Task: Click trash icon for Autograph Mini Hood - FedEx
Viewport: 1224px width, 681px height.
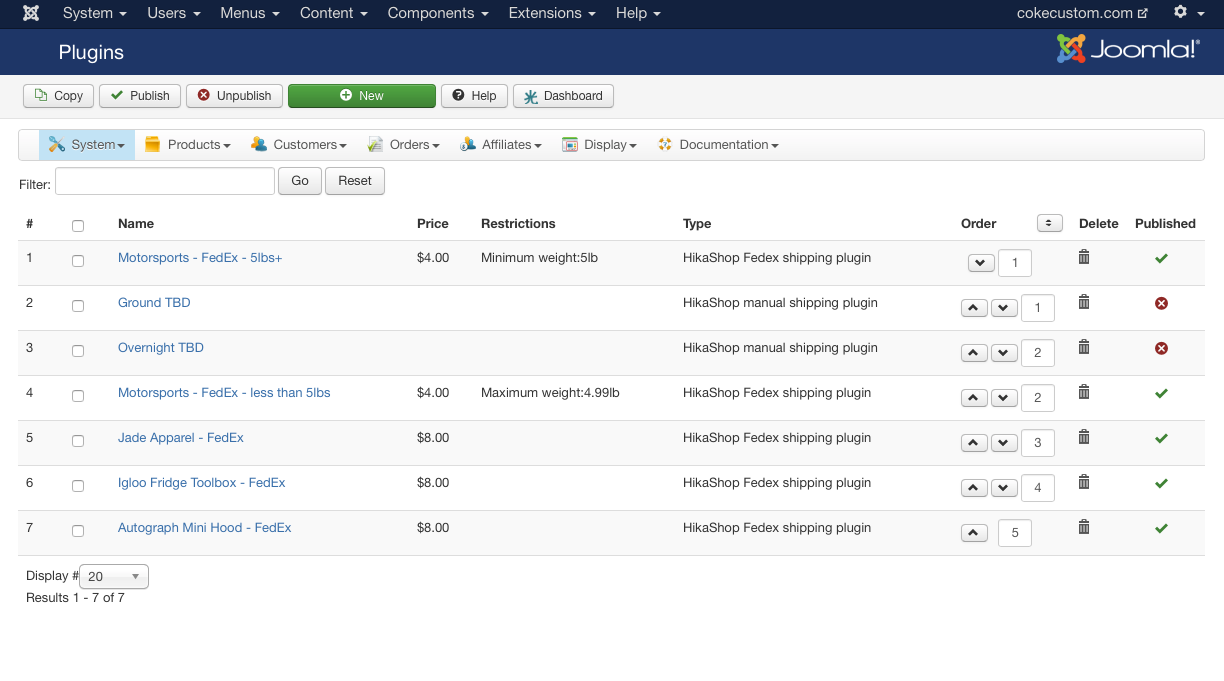Action: 1084,527
